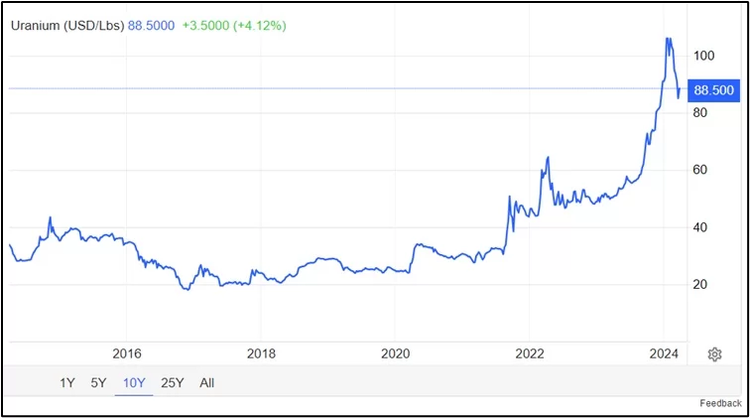Click the Uranium (USD/Lbs) chart title

tap(67, 24)
